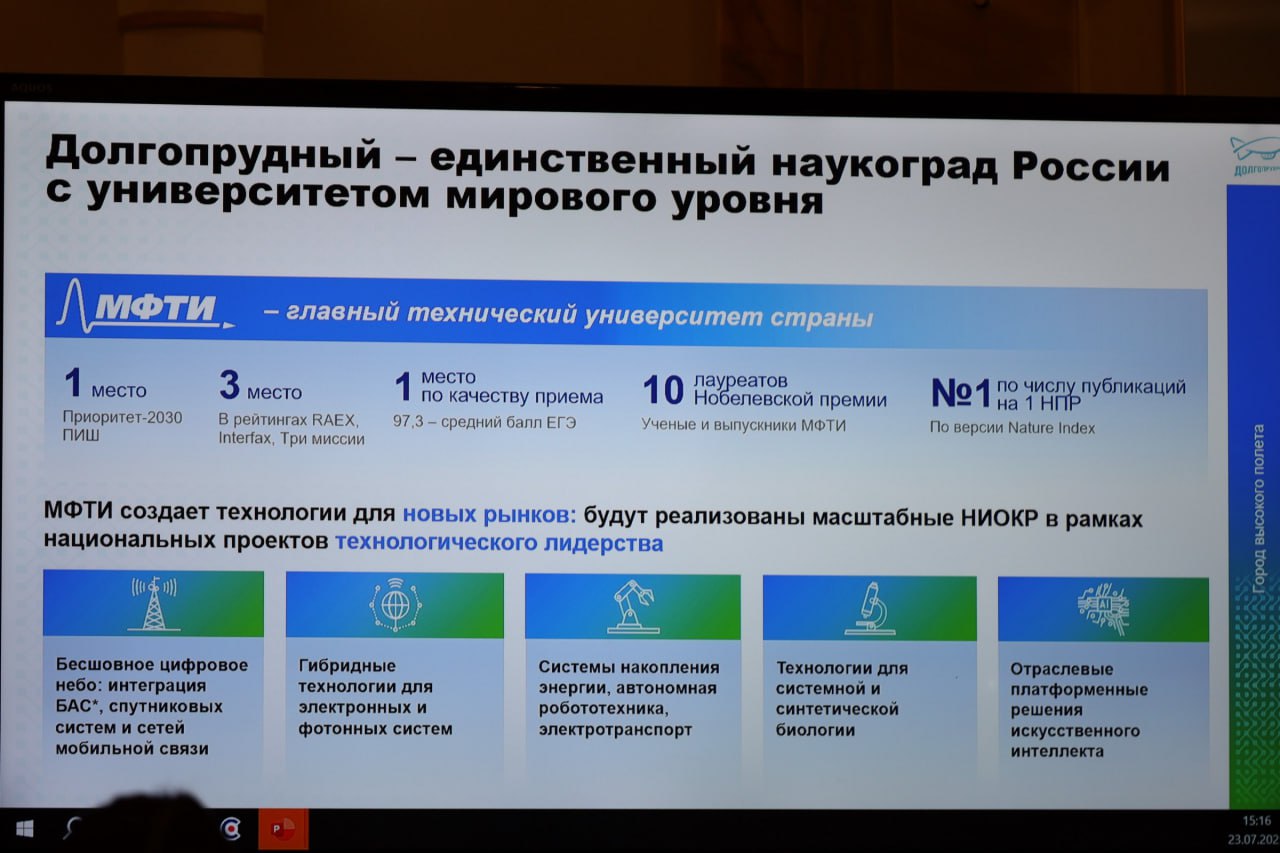Screen dimensions: 1280x853
Task: Click the microscope icon tile
Action: pyautogui.click(x=869, y=608)
